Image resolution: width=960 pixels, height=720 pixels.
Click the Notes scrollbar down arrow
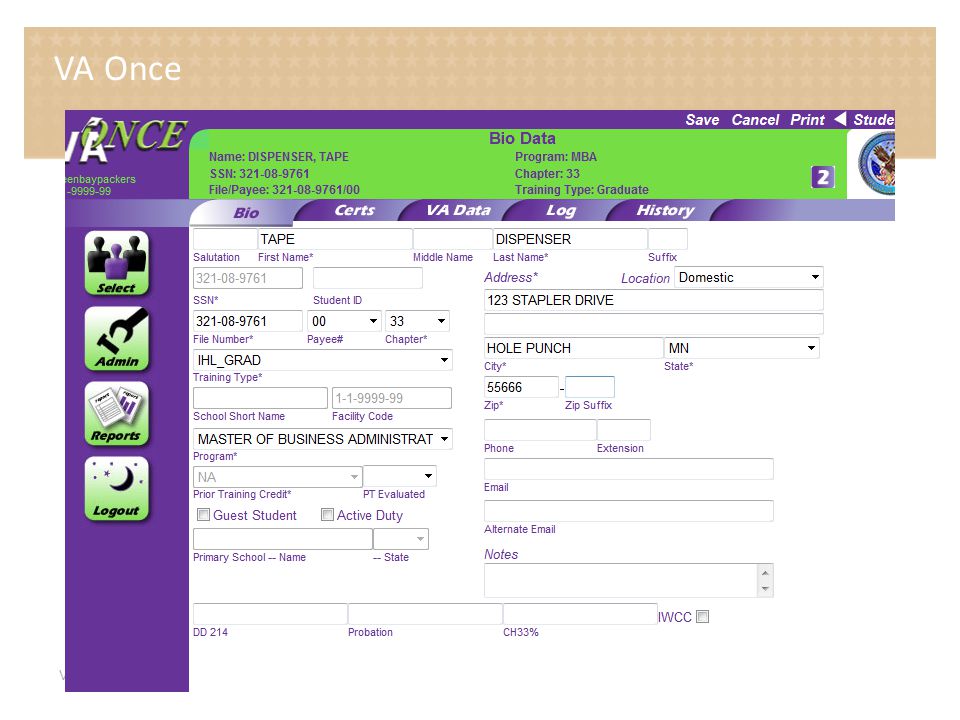coord(765,588)
